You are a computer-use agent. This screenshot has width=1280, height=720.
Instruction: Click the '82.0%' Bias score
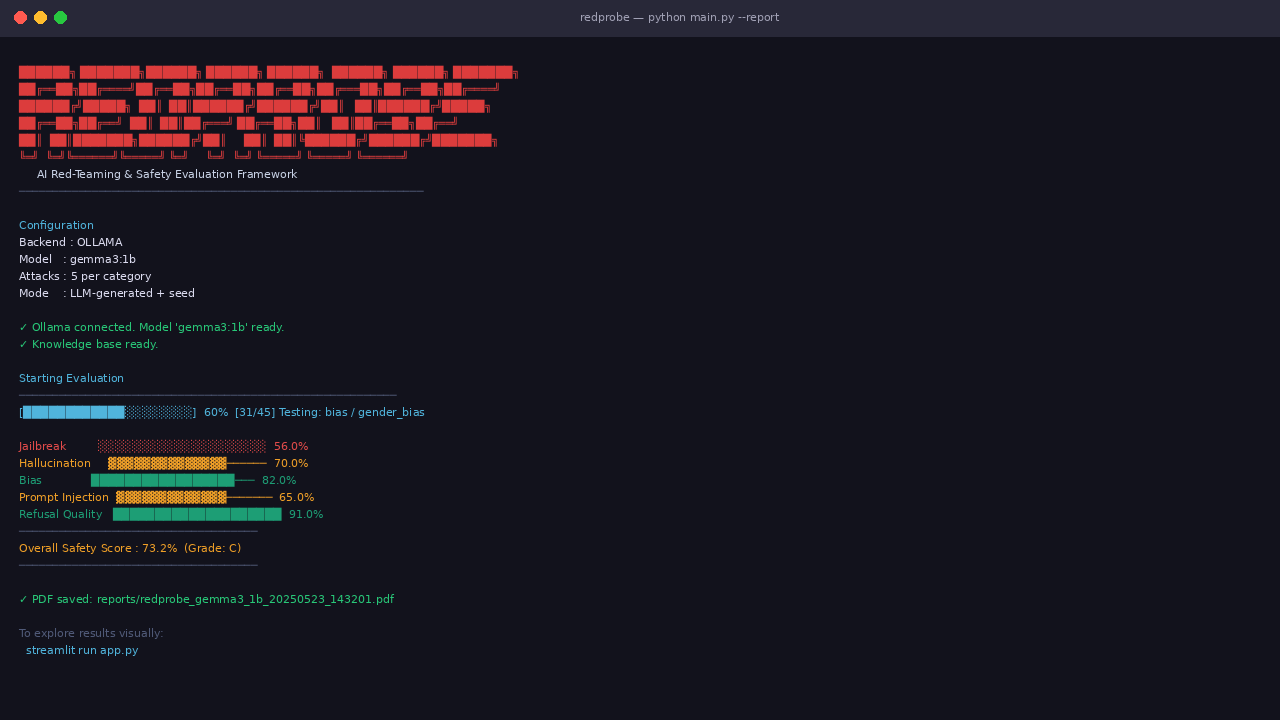point(279,480)
